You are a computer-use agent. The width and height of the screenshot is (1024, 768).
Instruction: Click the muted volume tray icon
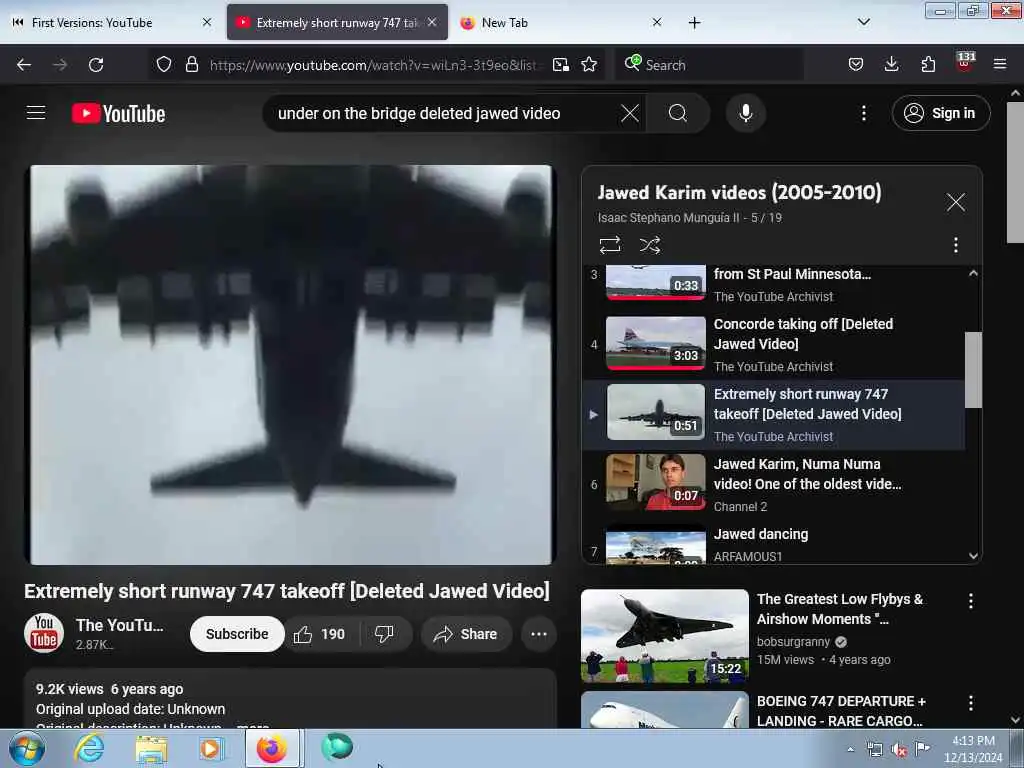point(898,749)
